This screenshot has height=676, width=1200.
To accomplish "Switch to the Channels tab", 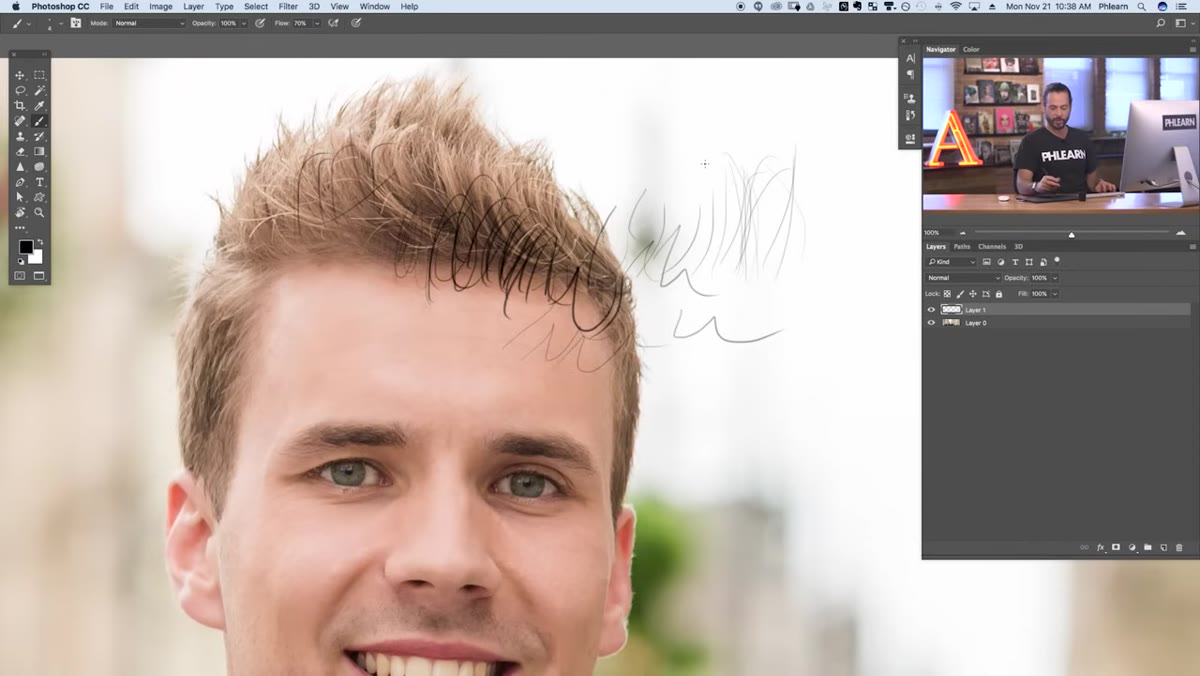I will pyautogui.click(x=991, y=246).
